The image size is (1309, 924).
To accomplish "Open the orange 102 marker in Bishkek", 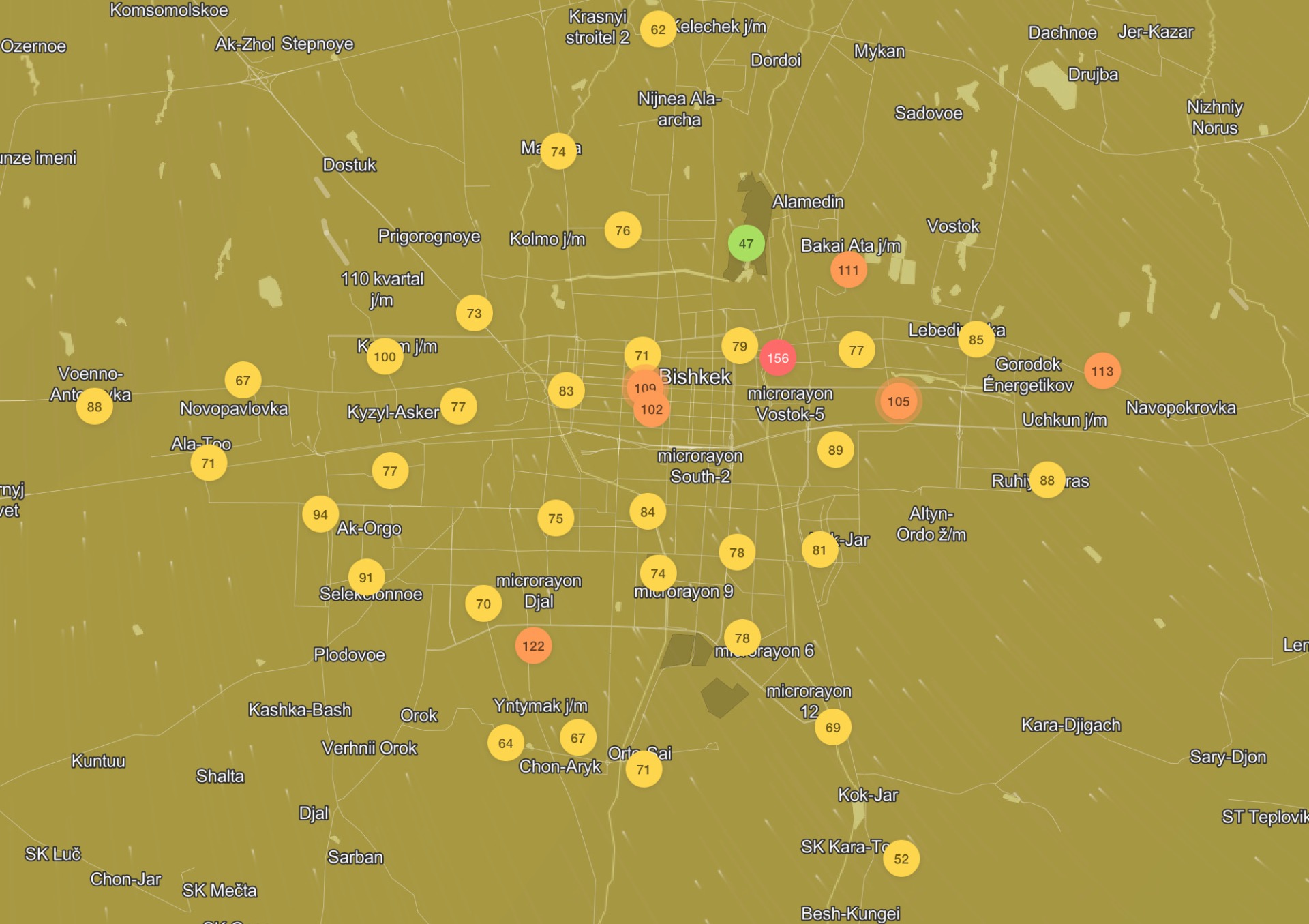I will 652,411.
